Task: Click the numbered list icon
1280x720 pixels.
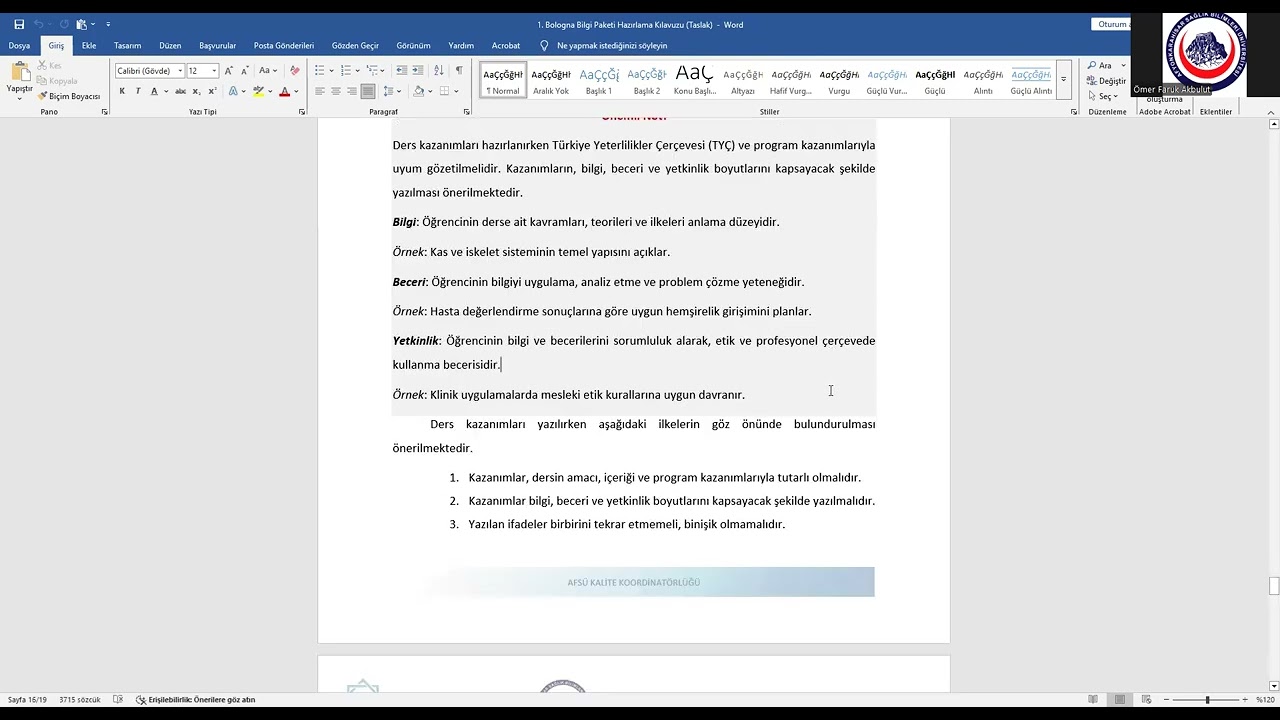Action: coord(346,71)
